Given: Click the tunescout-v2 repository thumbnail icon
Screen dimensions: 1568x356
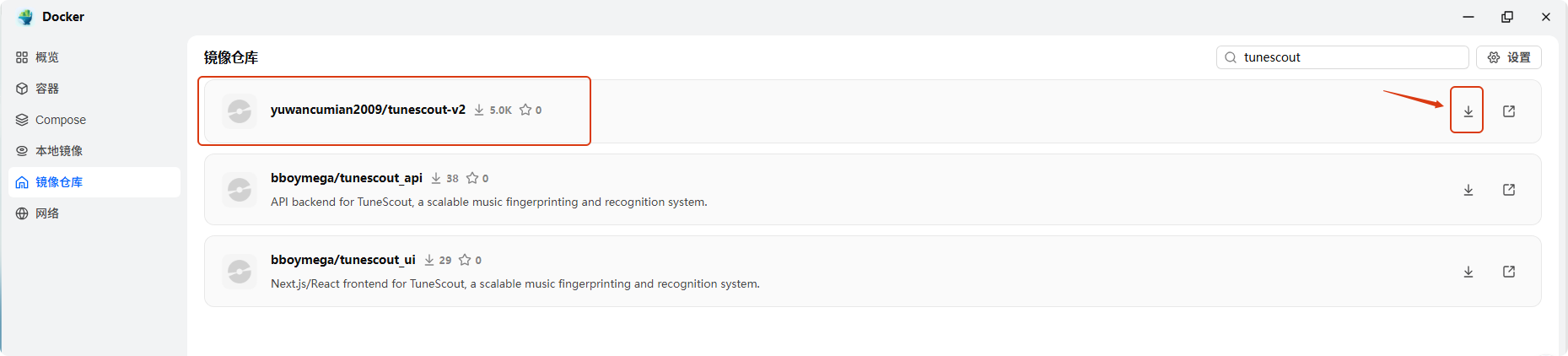Looking at the screenshot, I should [x=240, y=111].
